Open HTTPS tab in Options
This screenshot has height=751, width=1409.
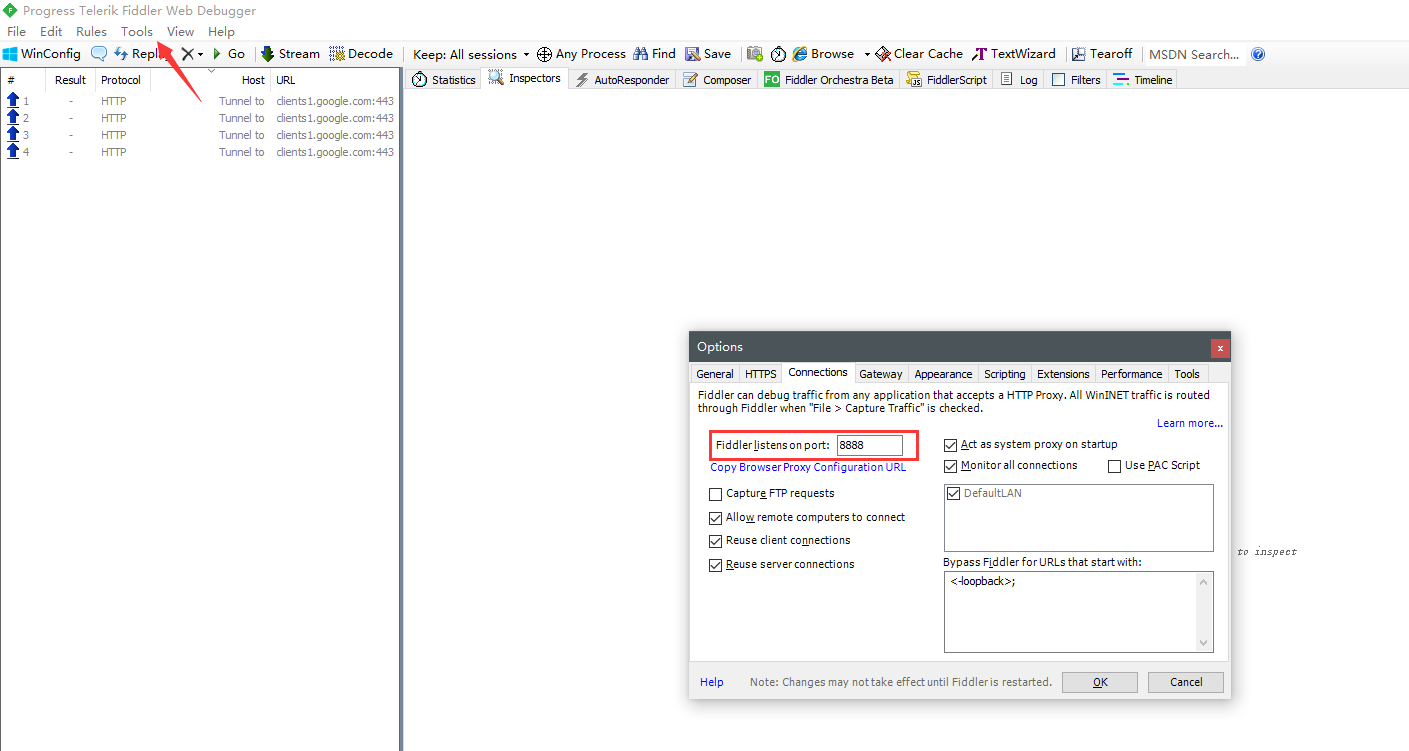760,374
